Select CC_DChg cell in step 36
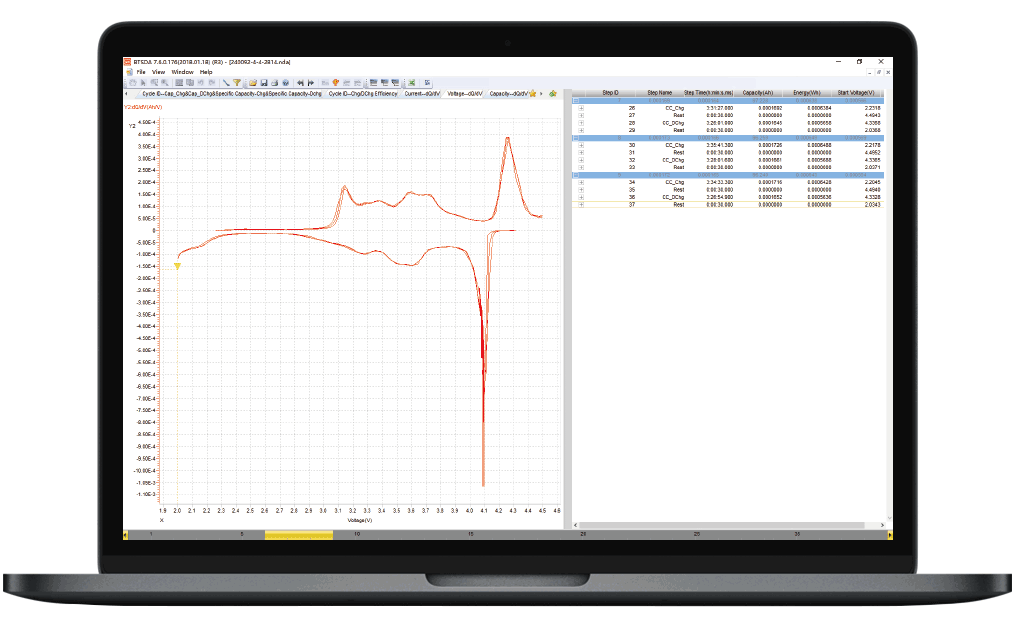The width and height of the screenshot is (1019, 618). coord(673,197)
